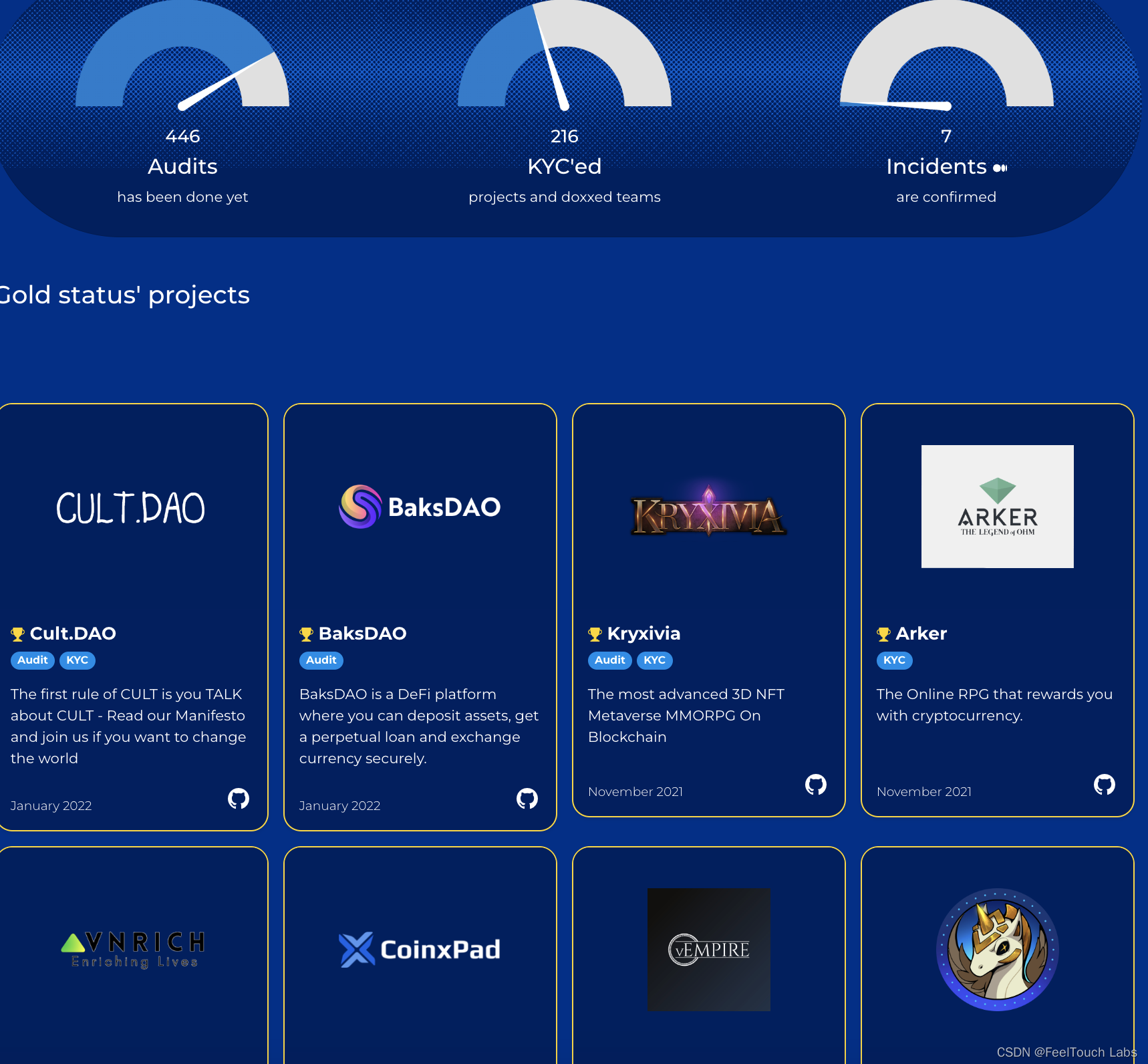The width and height of the screenshot is (1148, 1064).
Task: Click the KYC badge on Arker
Action: [895, 660]
